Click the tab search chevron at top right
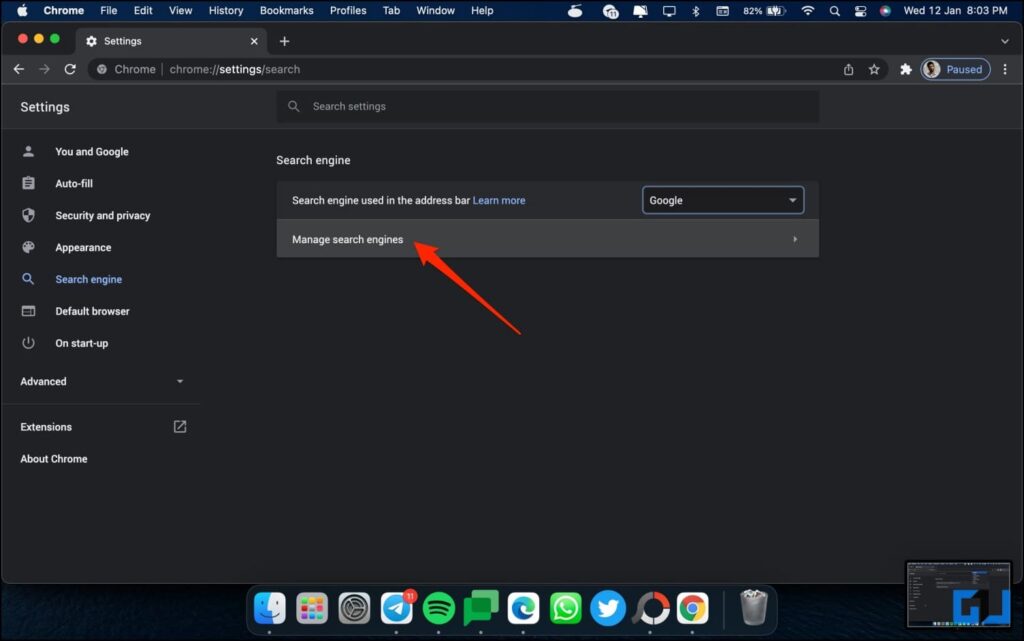This screenshot has width=1024, height=641. click(1004, 41)
